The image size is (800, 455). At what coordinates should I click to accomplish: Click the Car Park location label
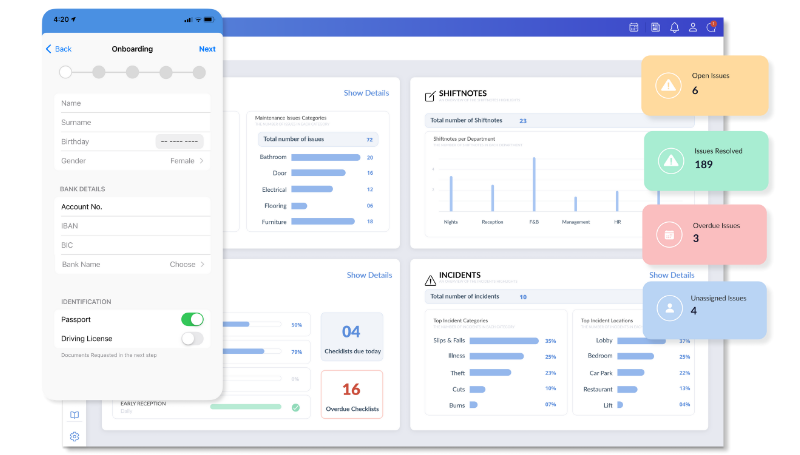(601, 373)
